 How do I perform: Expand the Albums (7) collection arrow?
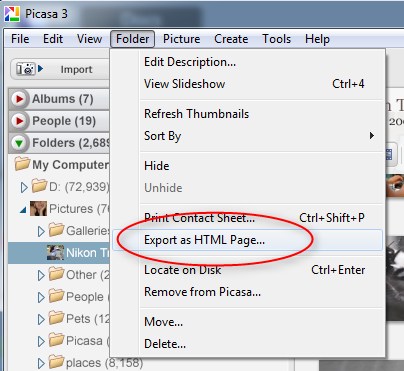19,99
